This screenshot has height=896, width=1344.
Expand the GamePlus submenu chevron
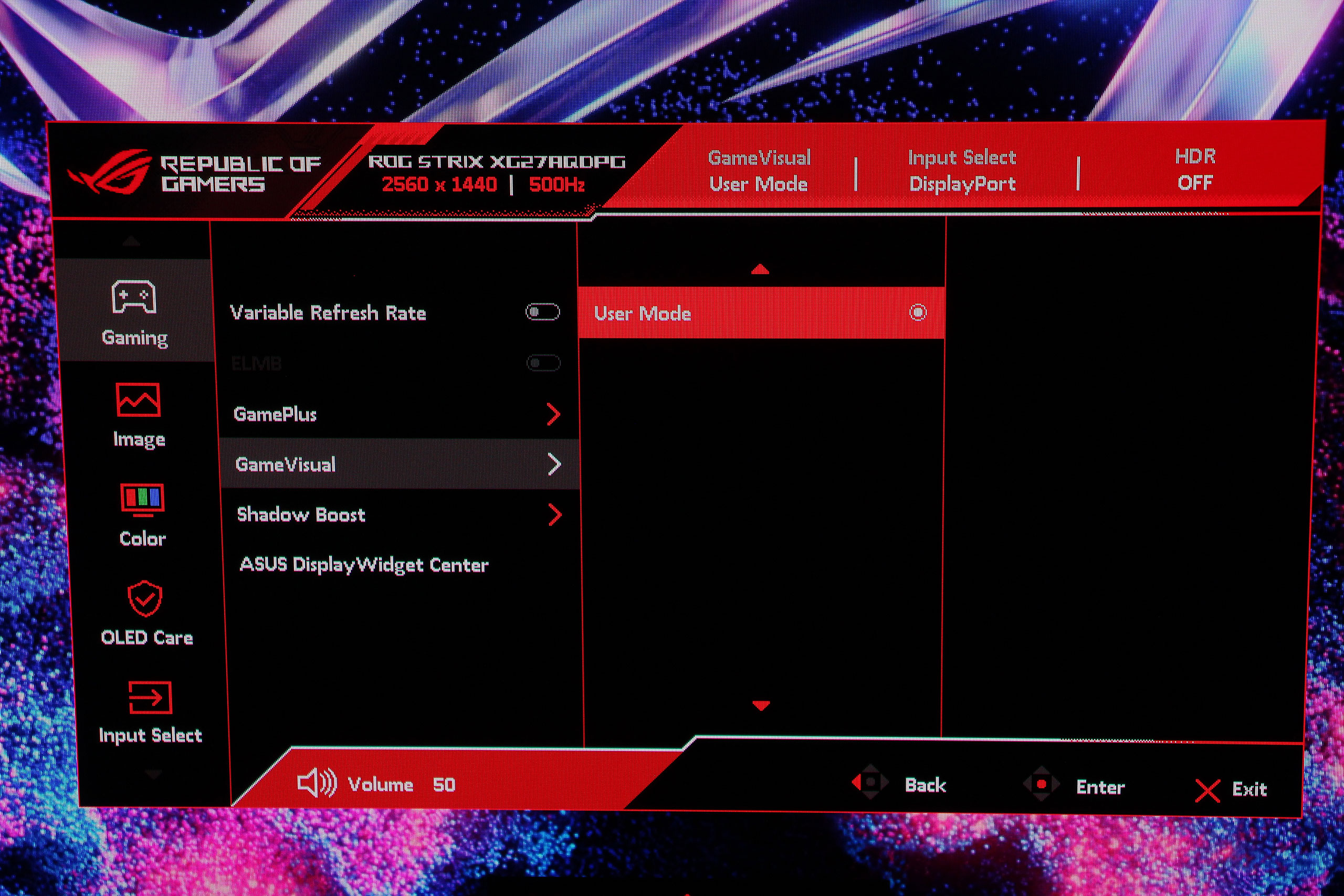pos(553,414)
